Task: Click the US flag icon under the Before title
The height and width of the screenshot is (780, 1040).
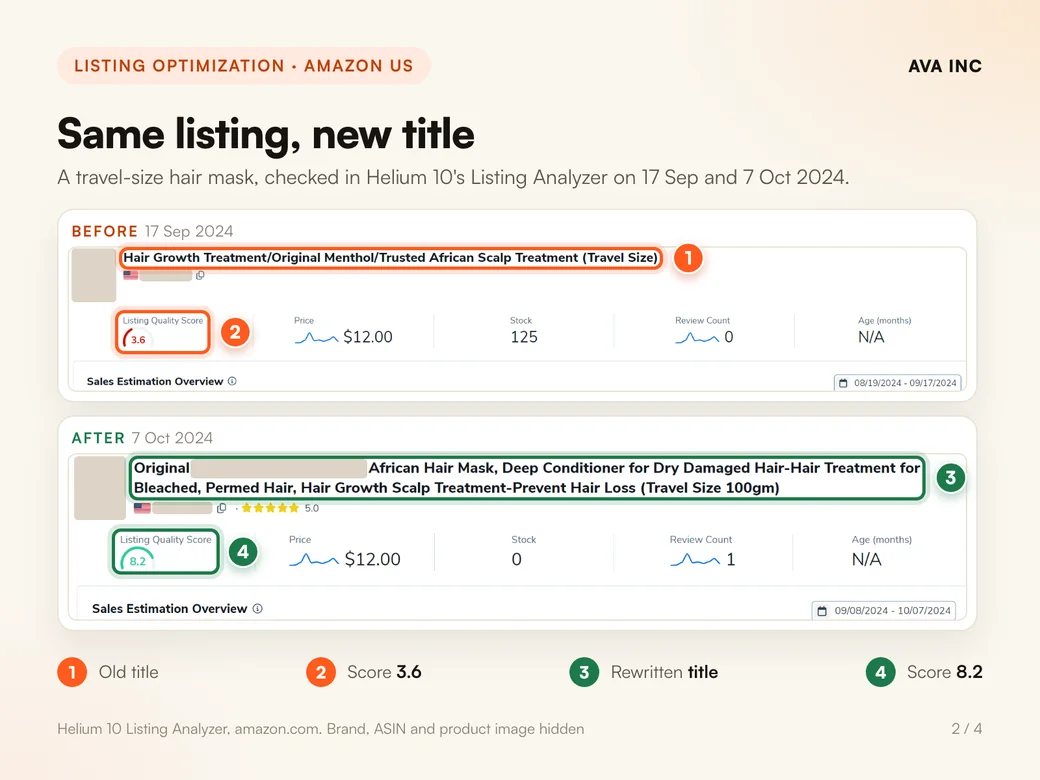Action: click(131, 275)
